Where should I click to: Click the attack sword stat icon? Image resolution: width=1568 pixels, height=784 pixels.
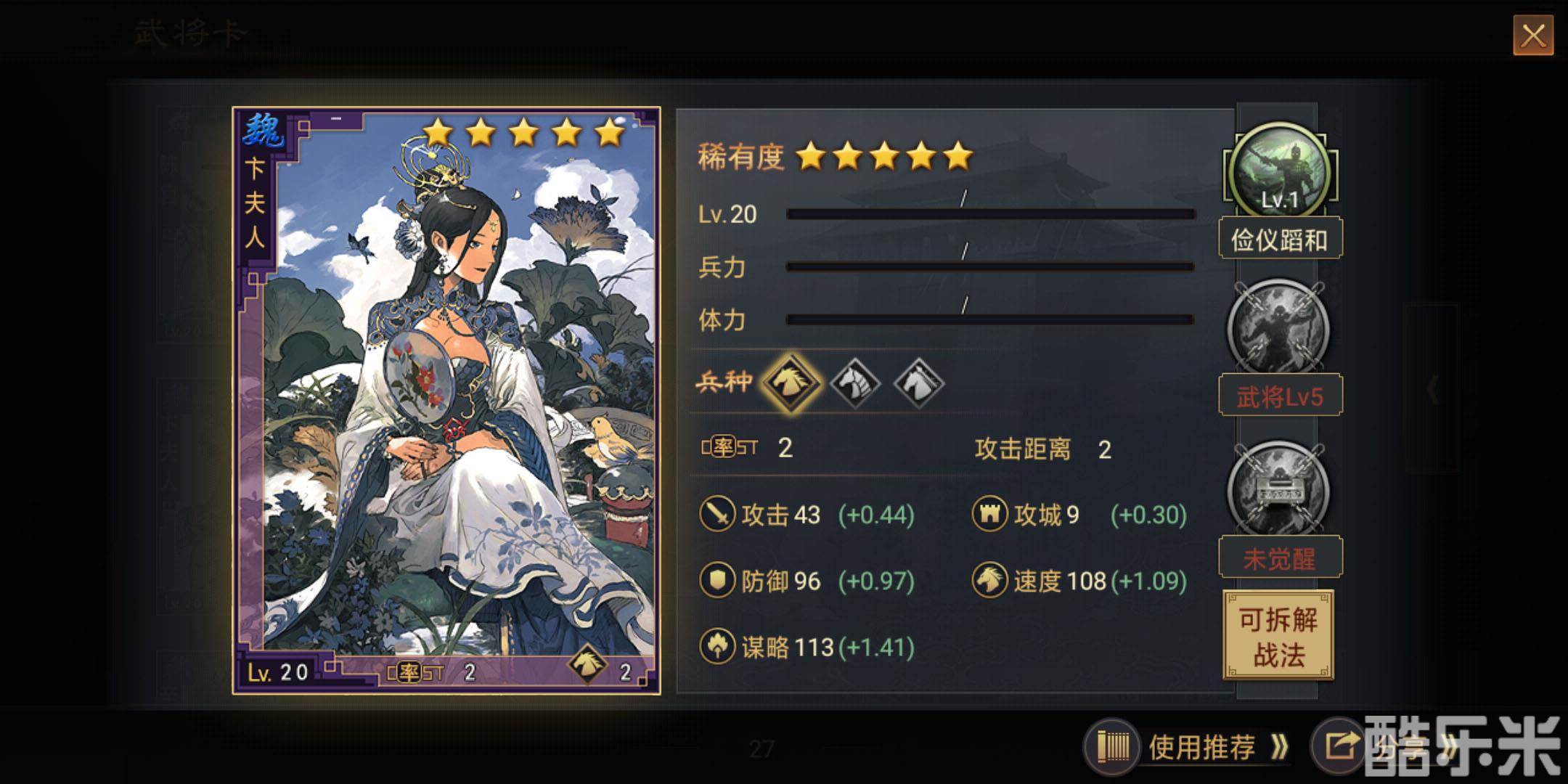click(717, 514)
